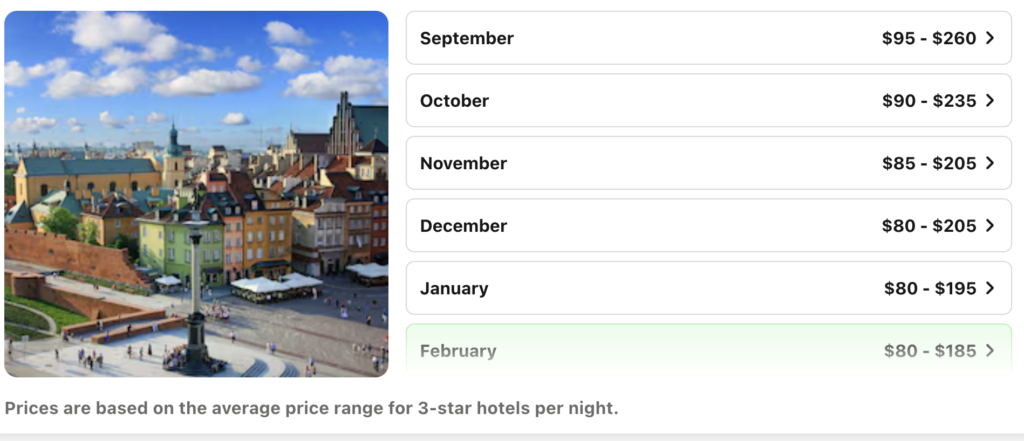This screenshot has height=441, width=1024.
Task: Open the September hotel prices
Action: pos(708,38)
